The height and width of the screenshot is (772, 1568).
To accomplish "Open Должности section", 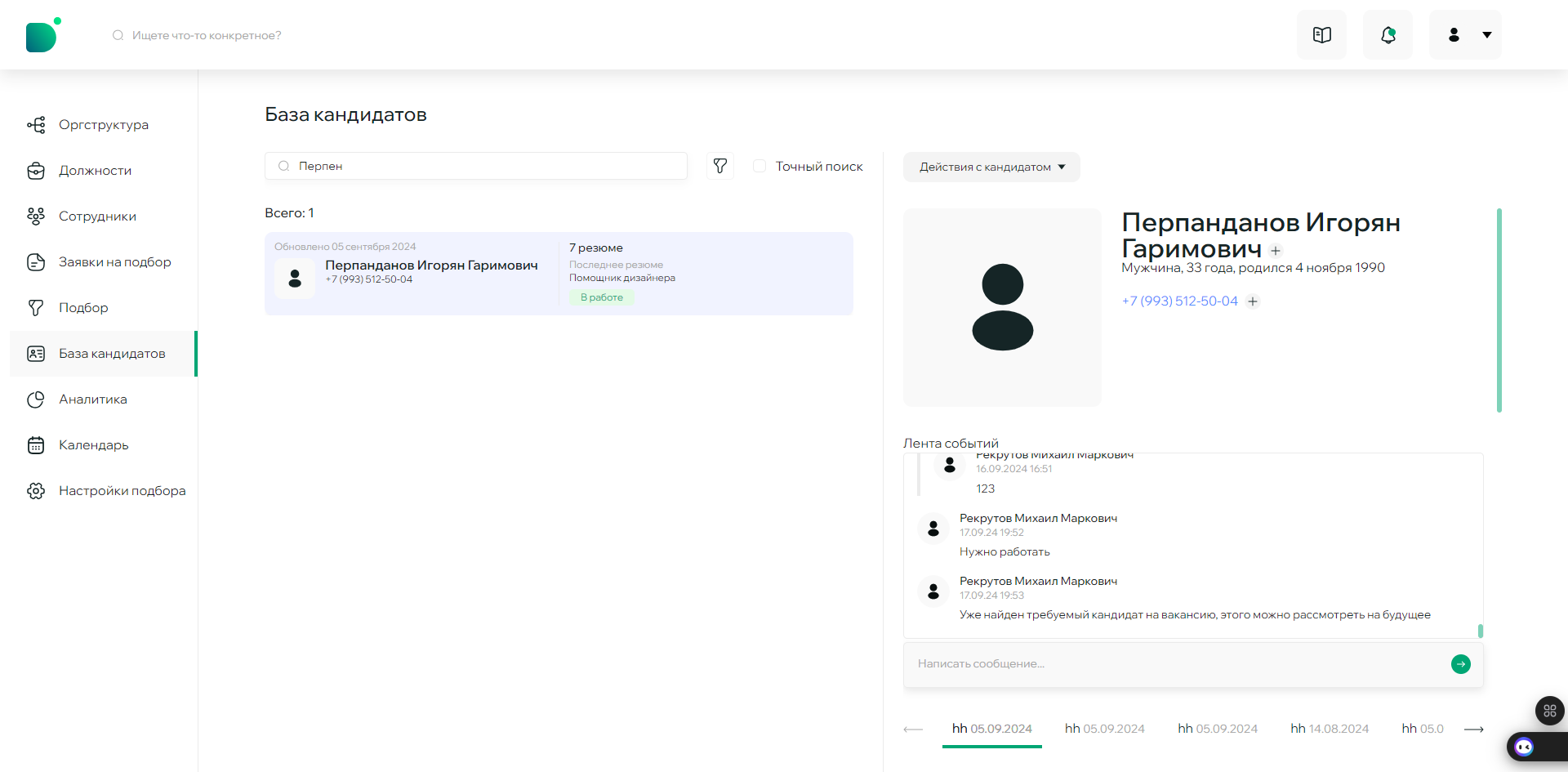I will [x=103, y=171].
